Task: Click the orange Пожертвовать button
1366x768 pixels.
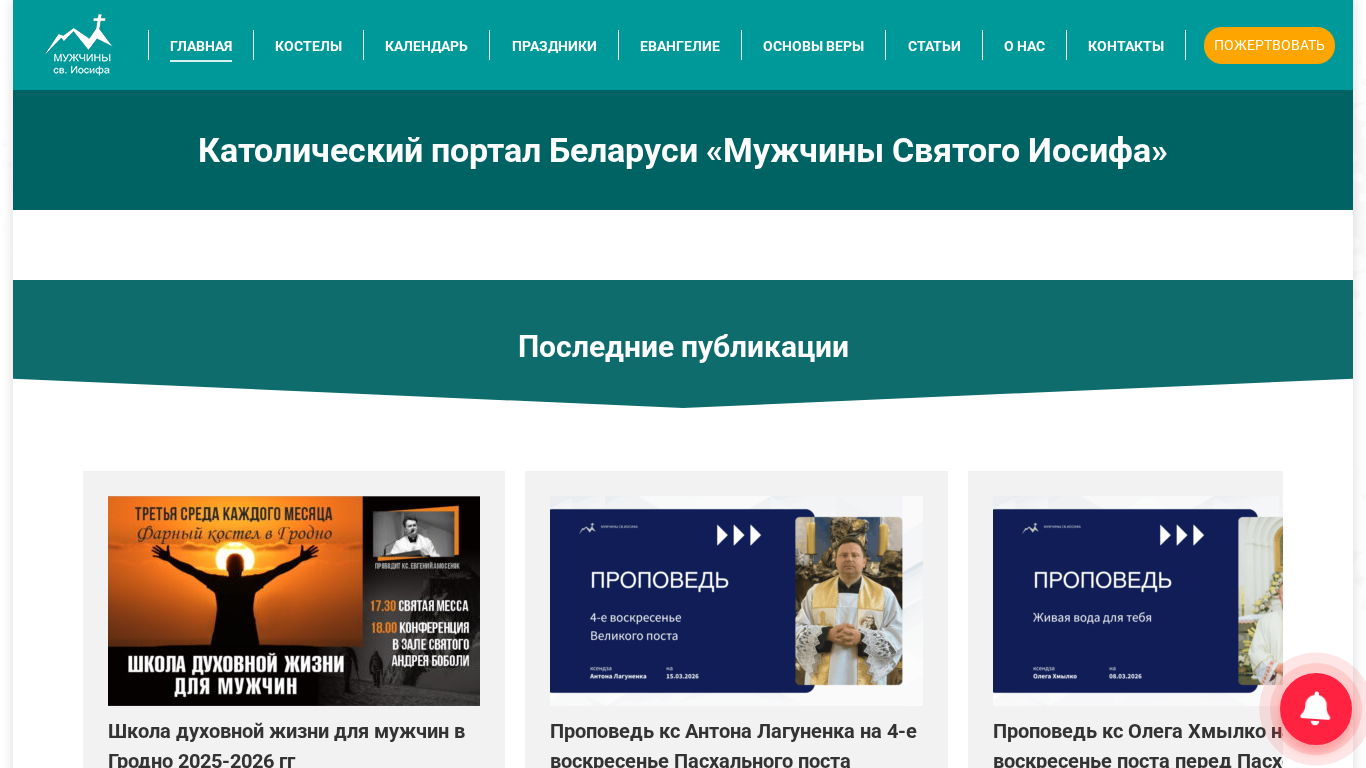Action: (1269, 45)
